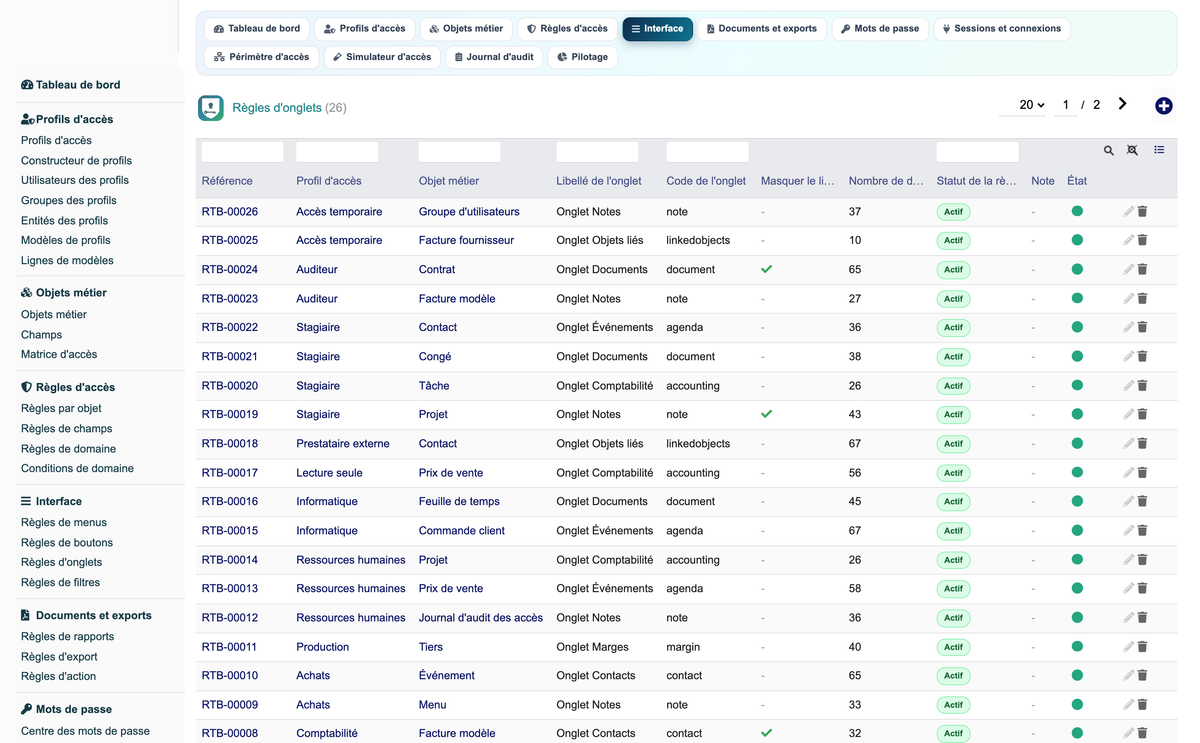
Task: Click the Actif status badge for RTB-00012
Action: coord(953,618)
